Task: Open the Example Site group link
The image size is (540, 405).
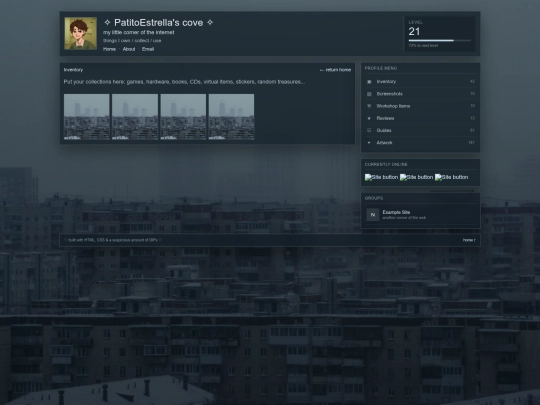Action: (x=396, y=212)
